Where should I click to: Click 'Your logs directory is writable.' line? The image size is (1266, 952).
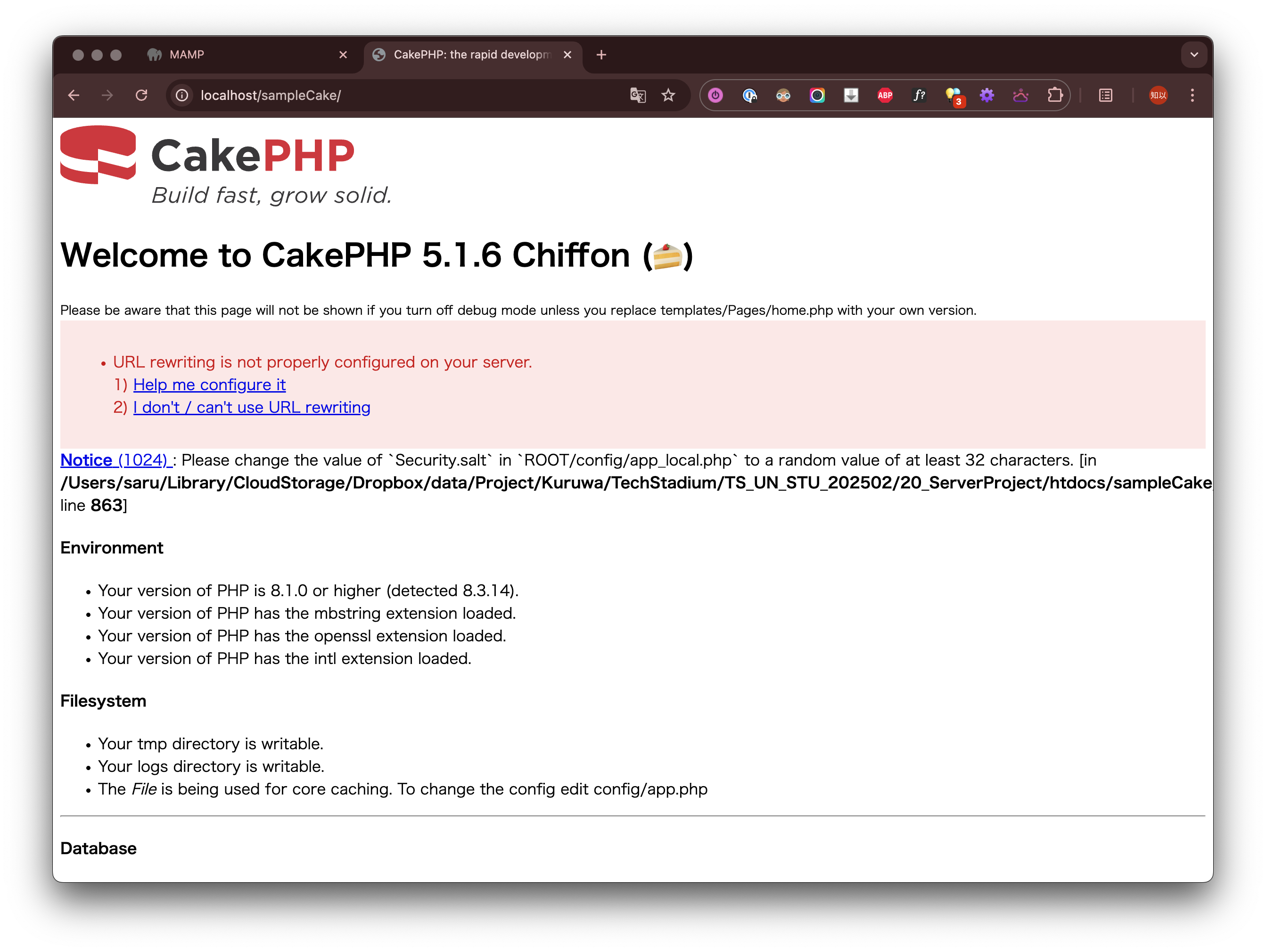[x=211, y=767]
